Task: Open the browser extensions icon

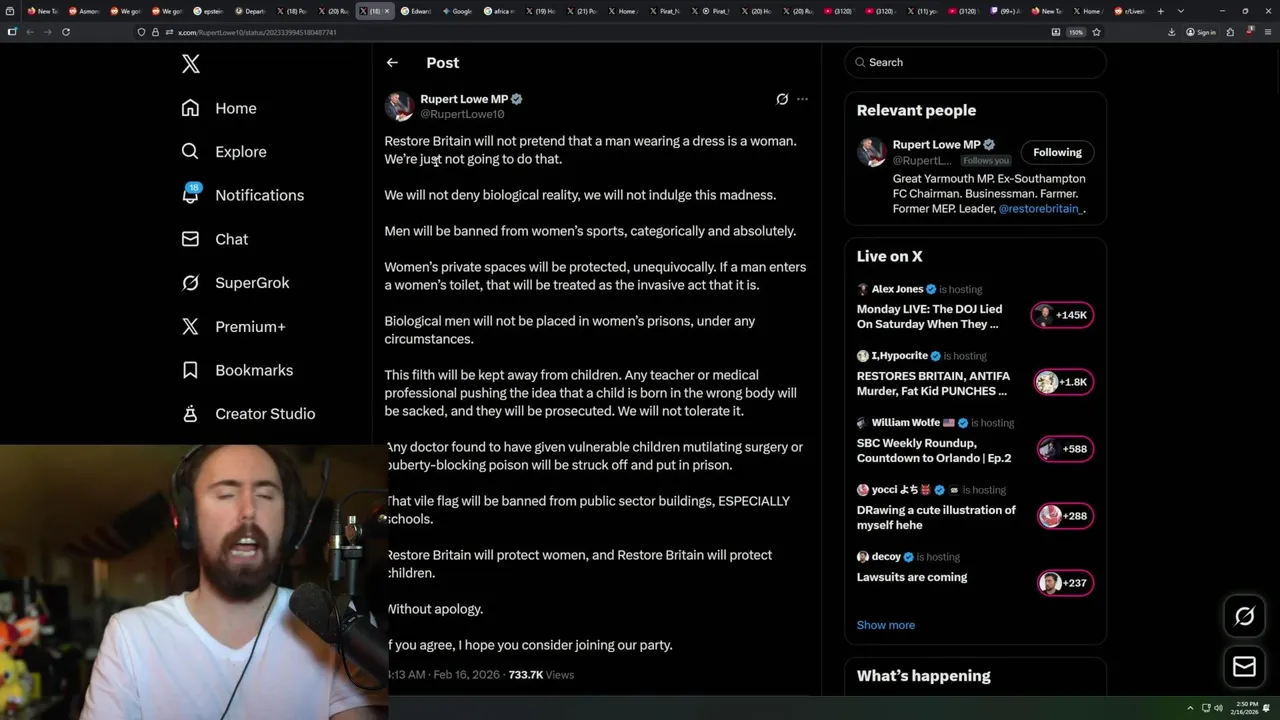Action: [1230, 32]
